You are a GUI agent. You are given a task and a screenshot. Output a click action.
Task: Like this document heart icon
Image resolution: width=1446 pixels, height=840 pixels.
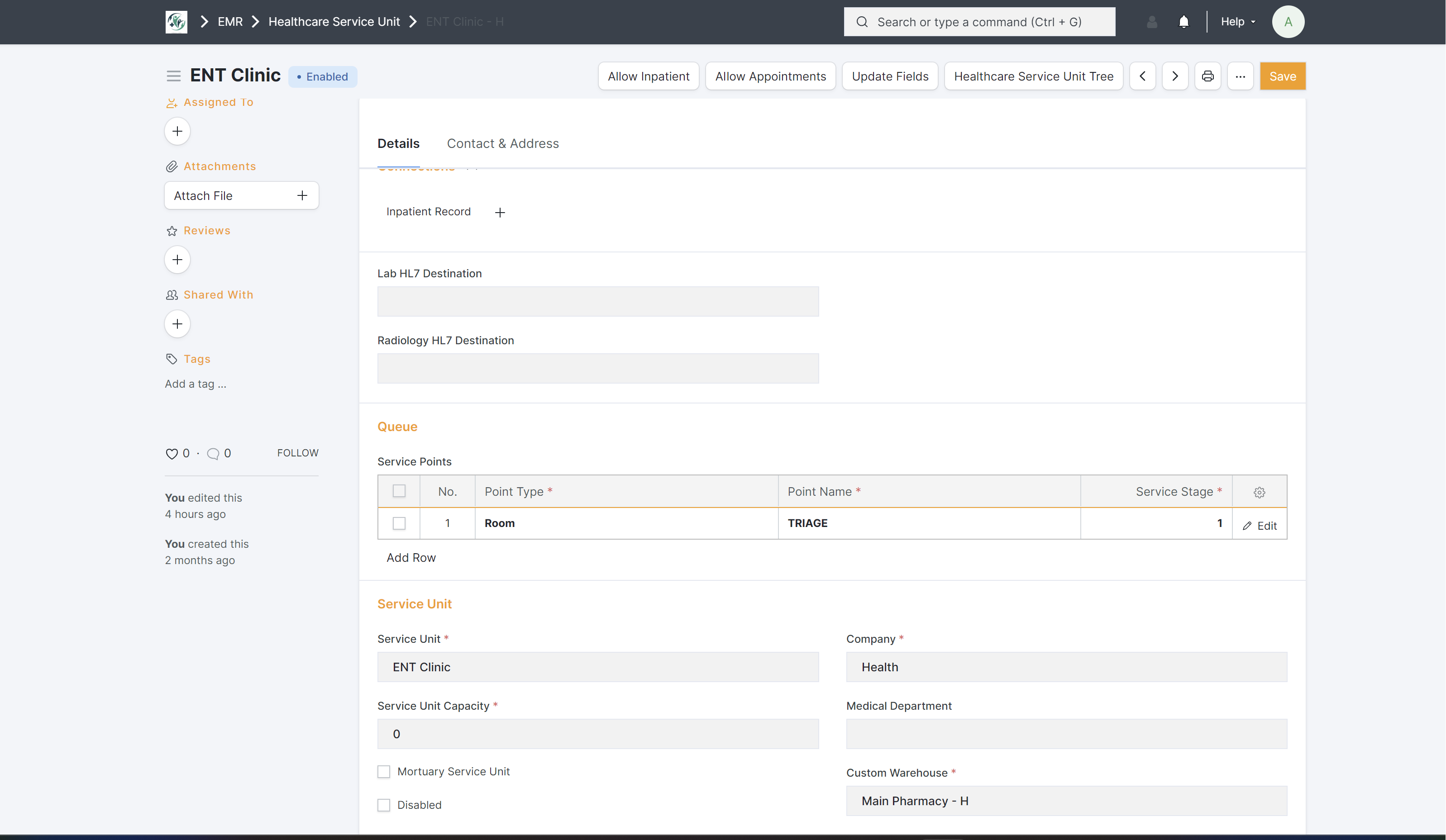pyautogui.click(x=172, y=454)
